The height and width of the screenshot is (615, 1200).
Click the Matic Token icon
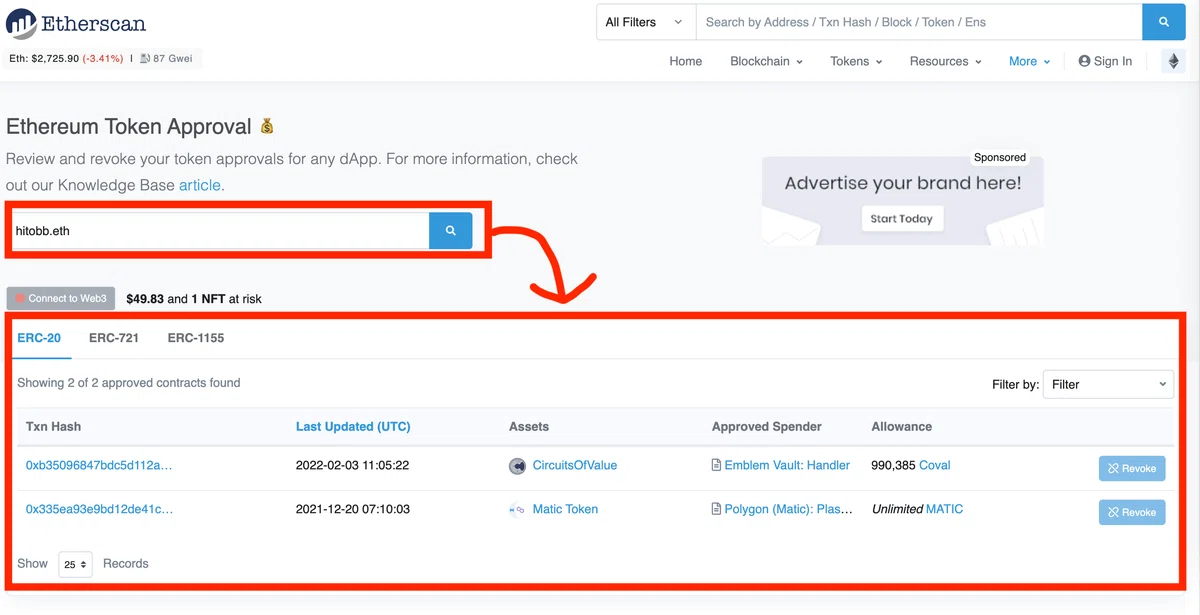tap(517, 510)
